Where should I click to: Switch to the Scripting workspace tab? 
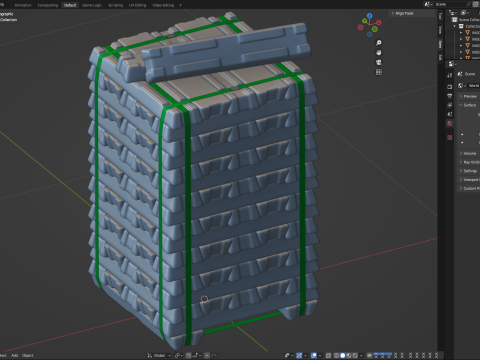click(x=115, y=5)
